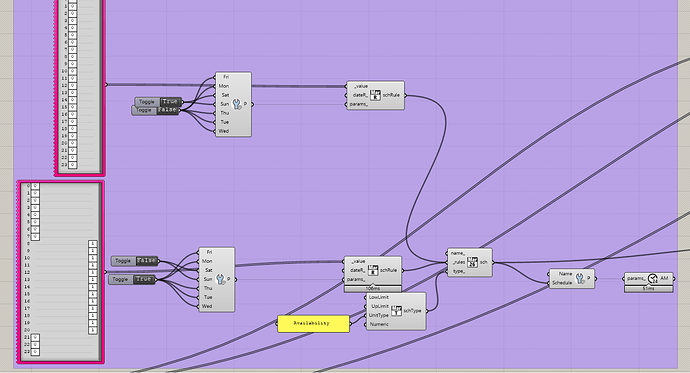
Task: Click Fri input on upper weekday component
Action: pos(226,77)
